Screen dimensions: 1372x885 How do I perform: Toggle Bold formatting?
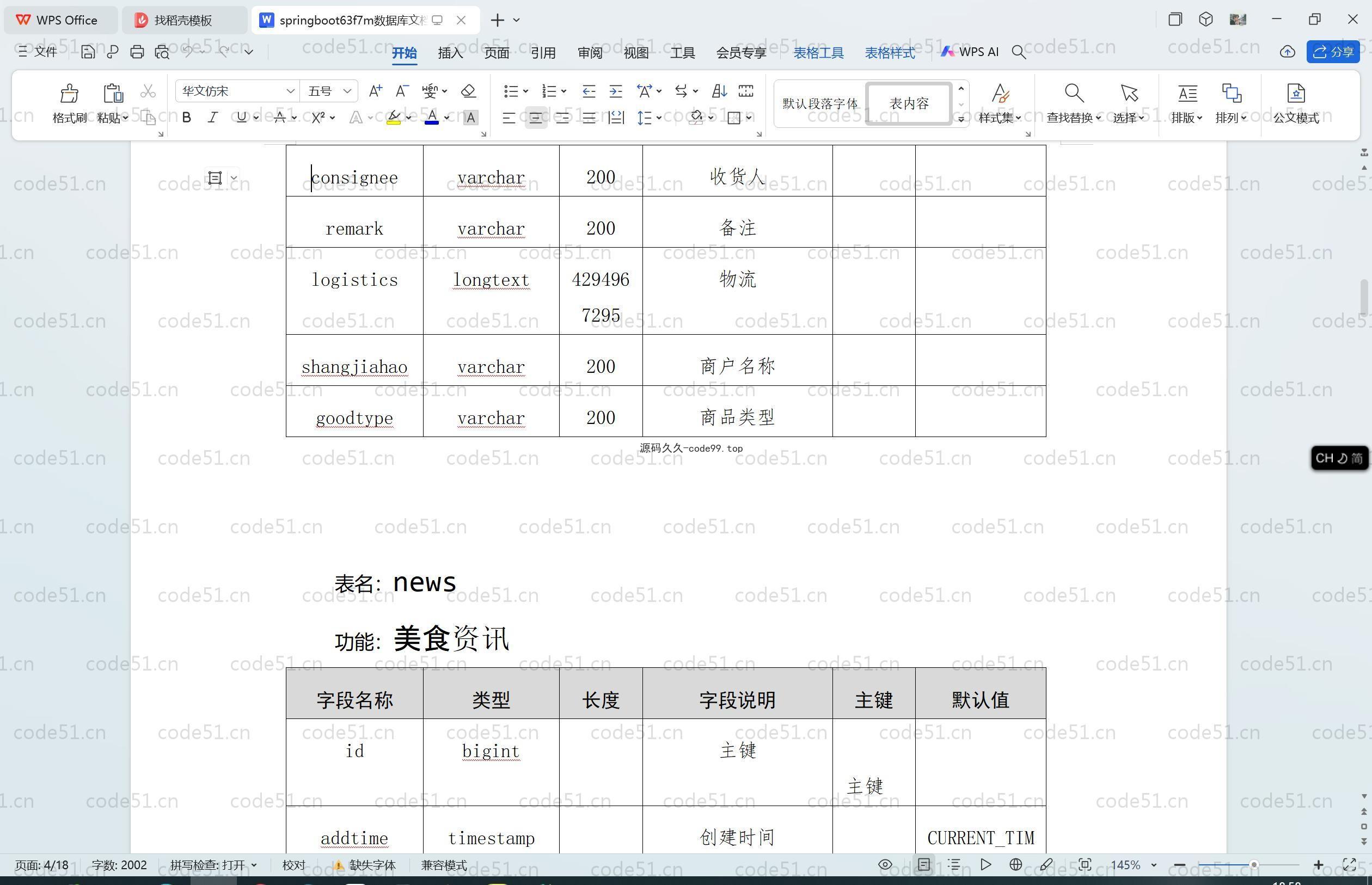point(186,117)
